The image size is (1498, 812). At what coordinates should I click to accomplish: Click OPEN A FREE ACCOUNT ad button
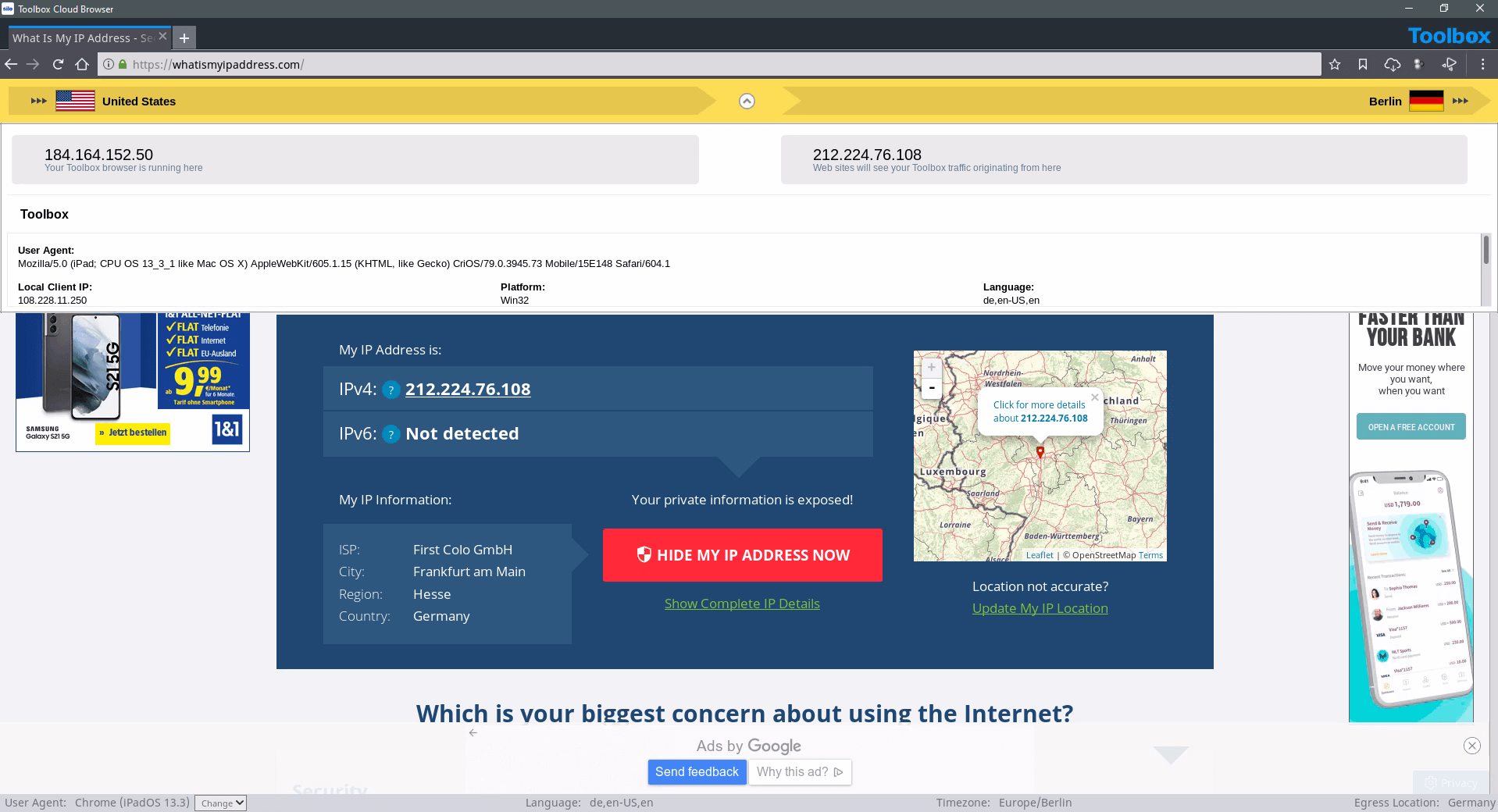(x=1411, y=427)
